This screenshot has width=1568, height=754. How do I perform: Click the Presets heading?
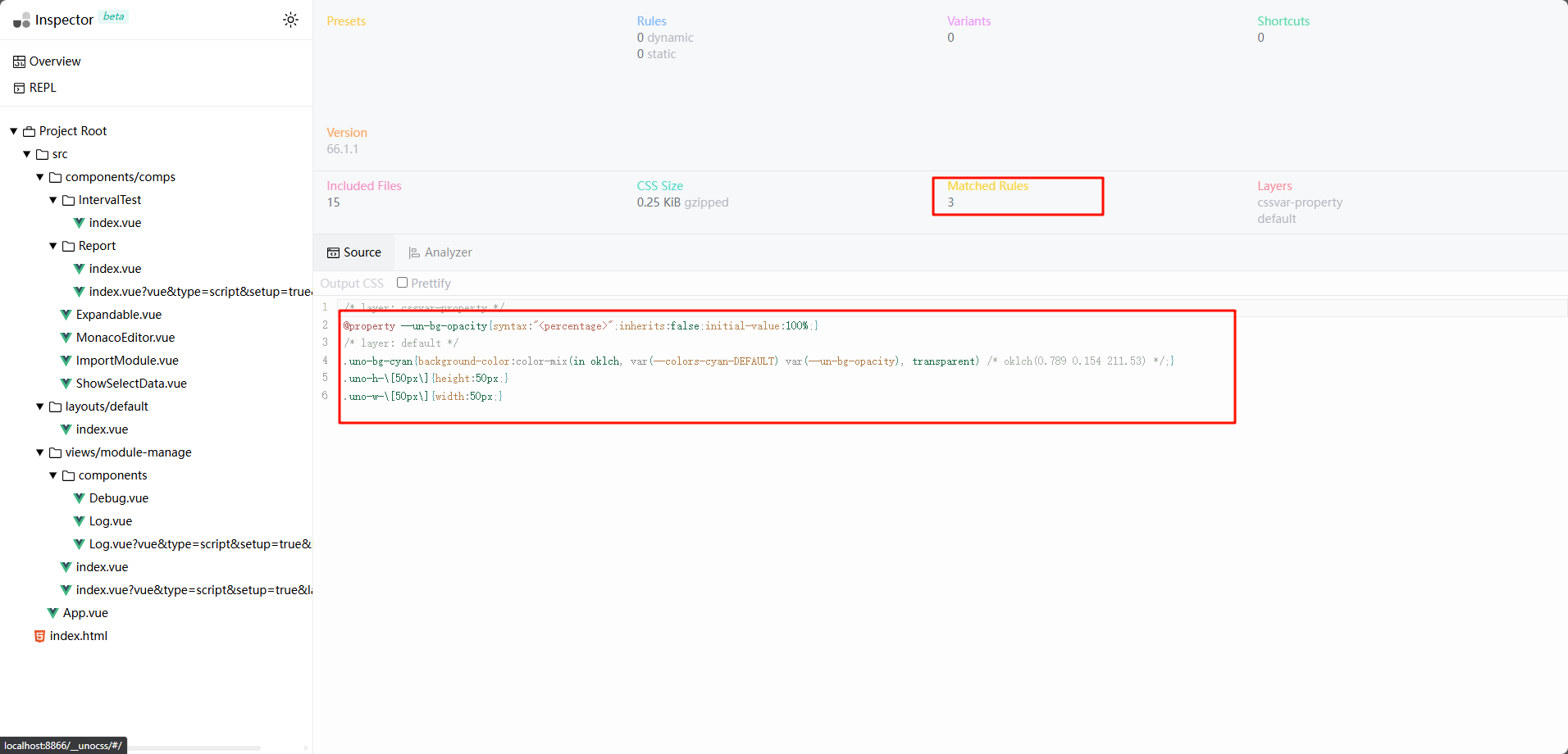(346, 21)
